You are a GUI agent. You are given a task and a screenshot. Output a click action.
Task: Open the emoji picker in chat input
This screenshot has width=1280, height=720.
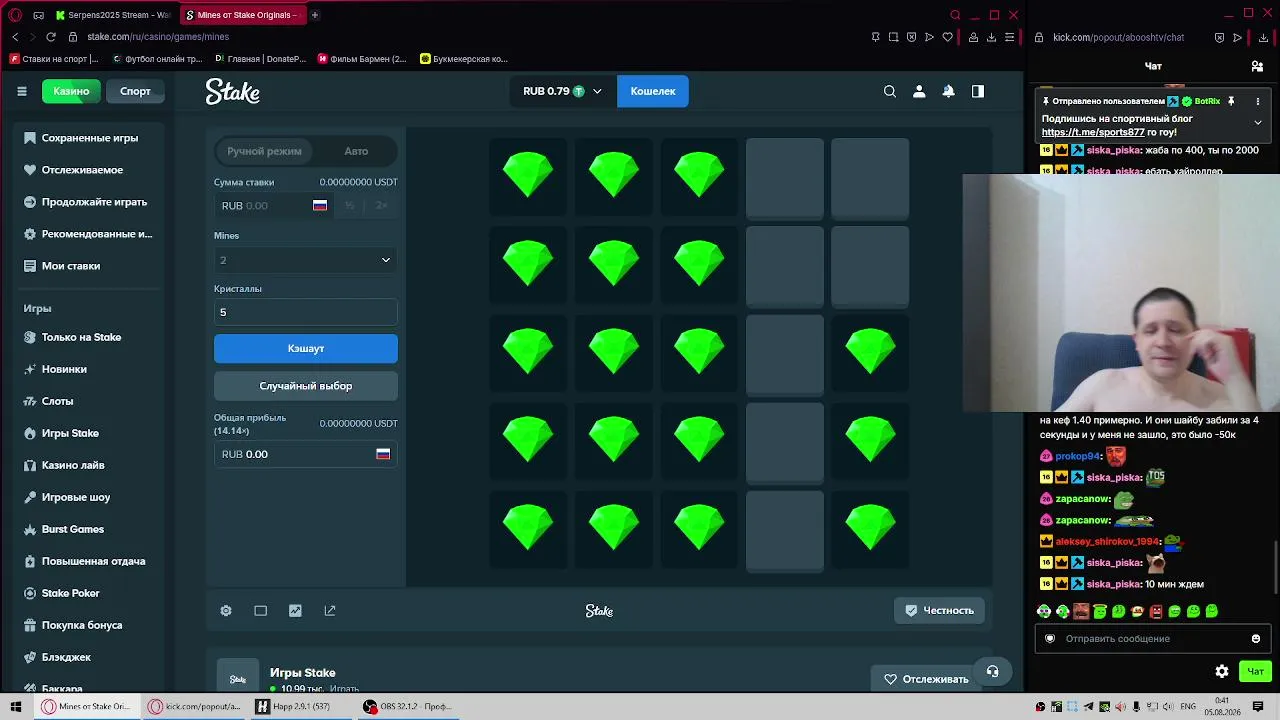pyautogui.click(x=1256, y=639)
